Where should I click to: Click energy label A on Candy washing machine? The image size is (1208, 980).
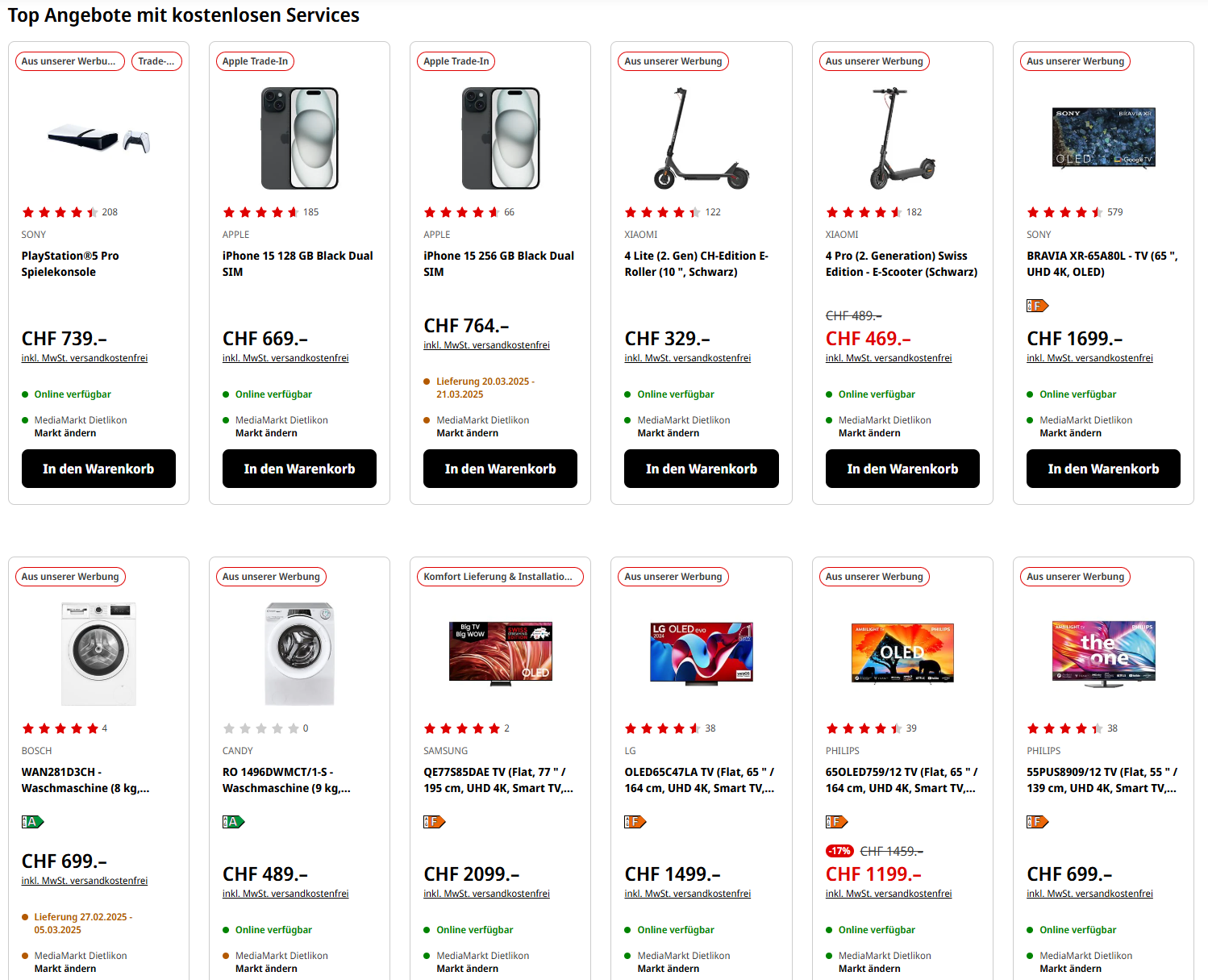(233, 822)
